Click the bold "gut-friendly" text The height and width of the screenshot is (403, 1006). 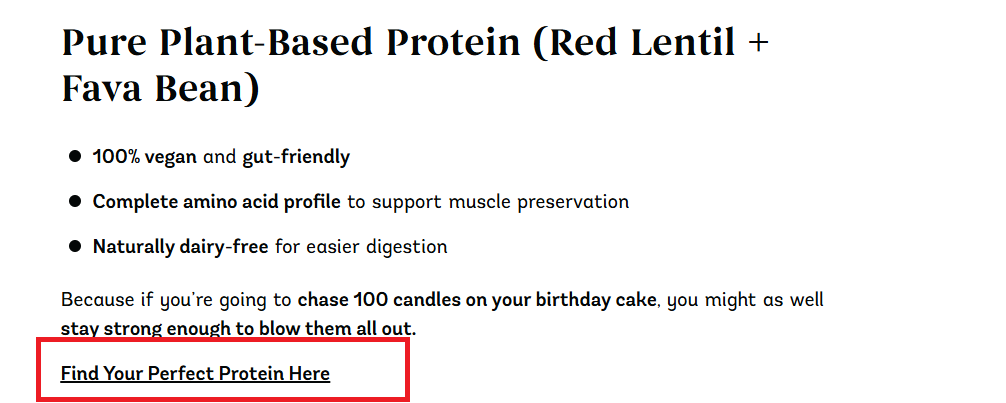[x=296, y=157]
